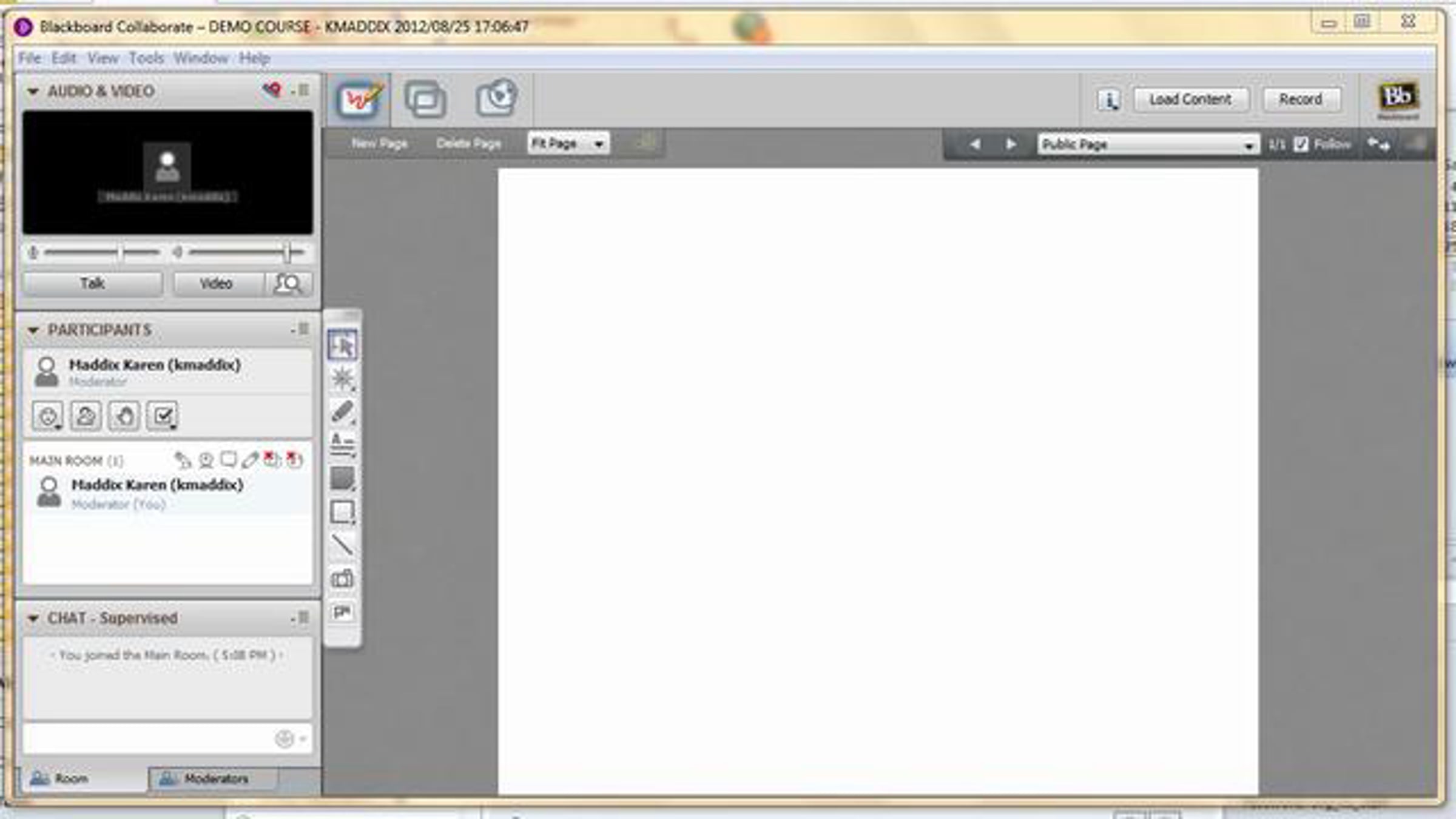Select the whiteboard Screenshot camera tool
The width and height of the screenshot is (1456, 819).
(x=343, y=579)
